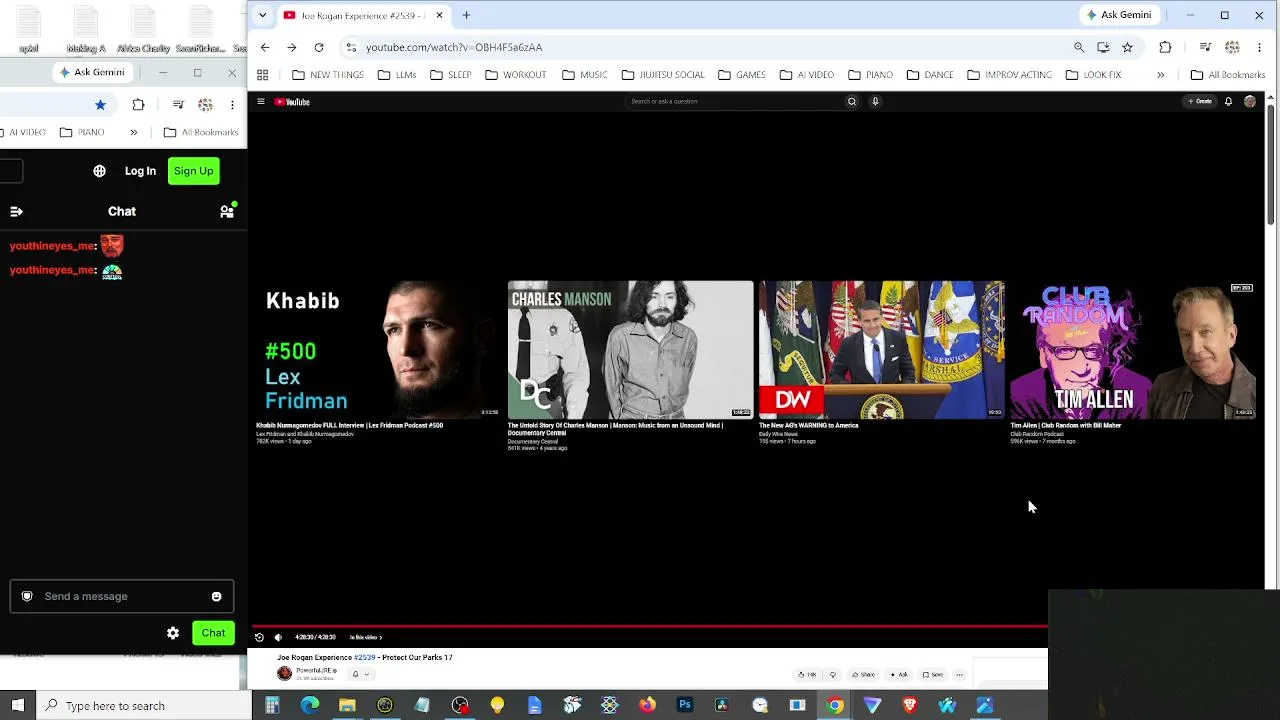Open the media control icon in Chrome toolbar
The width and height of the screenshot is (1280, 720).
pyautogui.click(x=1205, y=47)
